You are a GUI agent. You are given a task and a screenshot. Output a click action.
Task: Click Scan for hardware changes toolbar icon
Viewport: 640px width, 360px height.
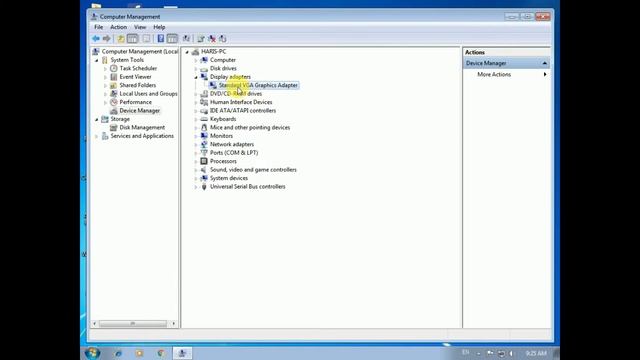(x=186, y=39)
